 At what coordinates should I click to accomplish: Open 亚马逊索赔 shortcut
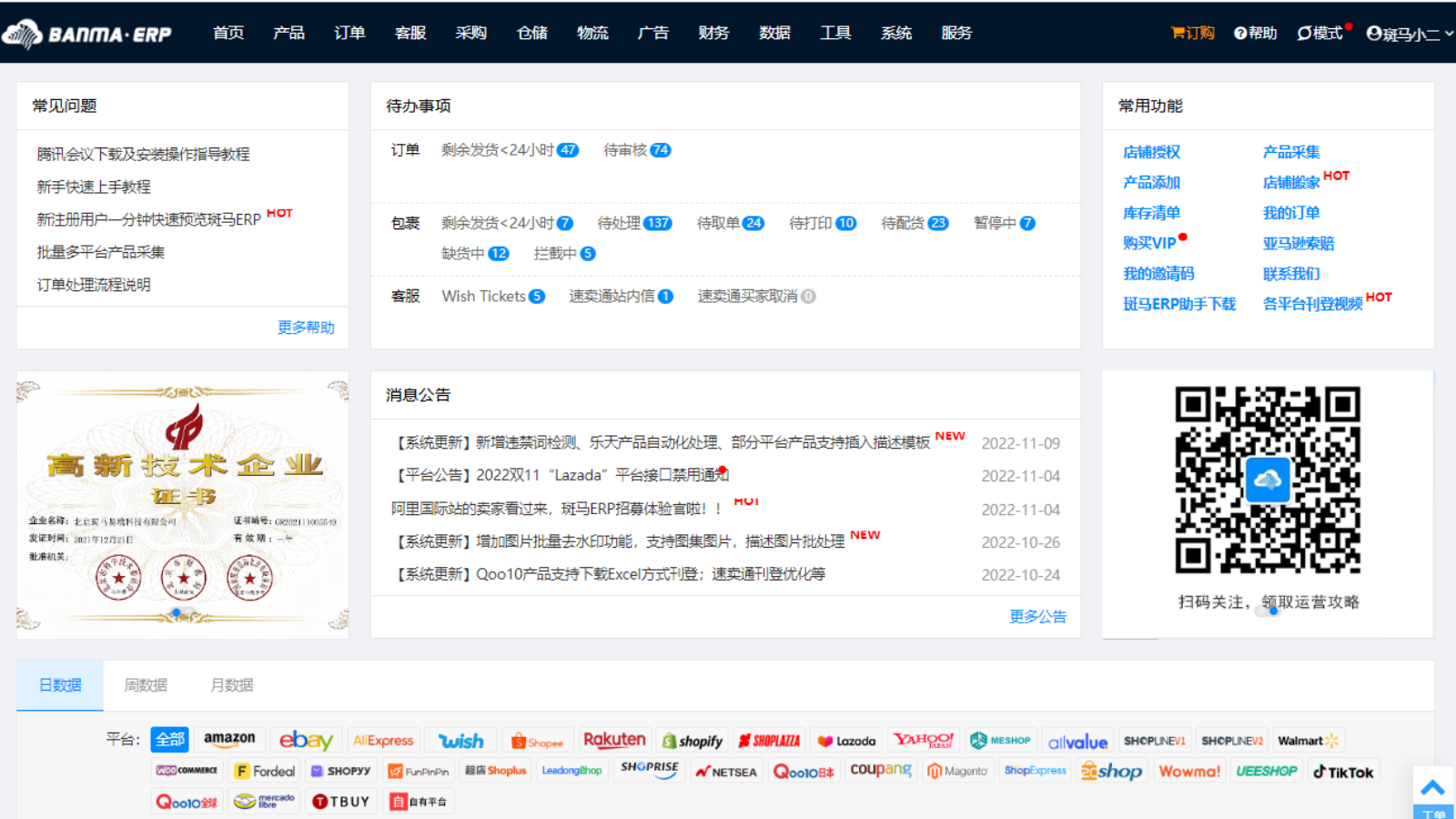coord(1299,244)
